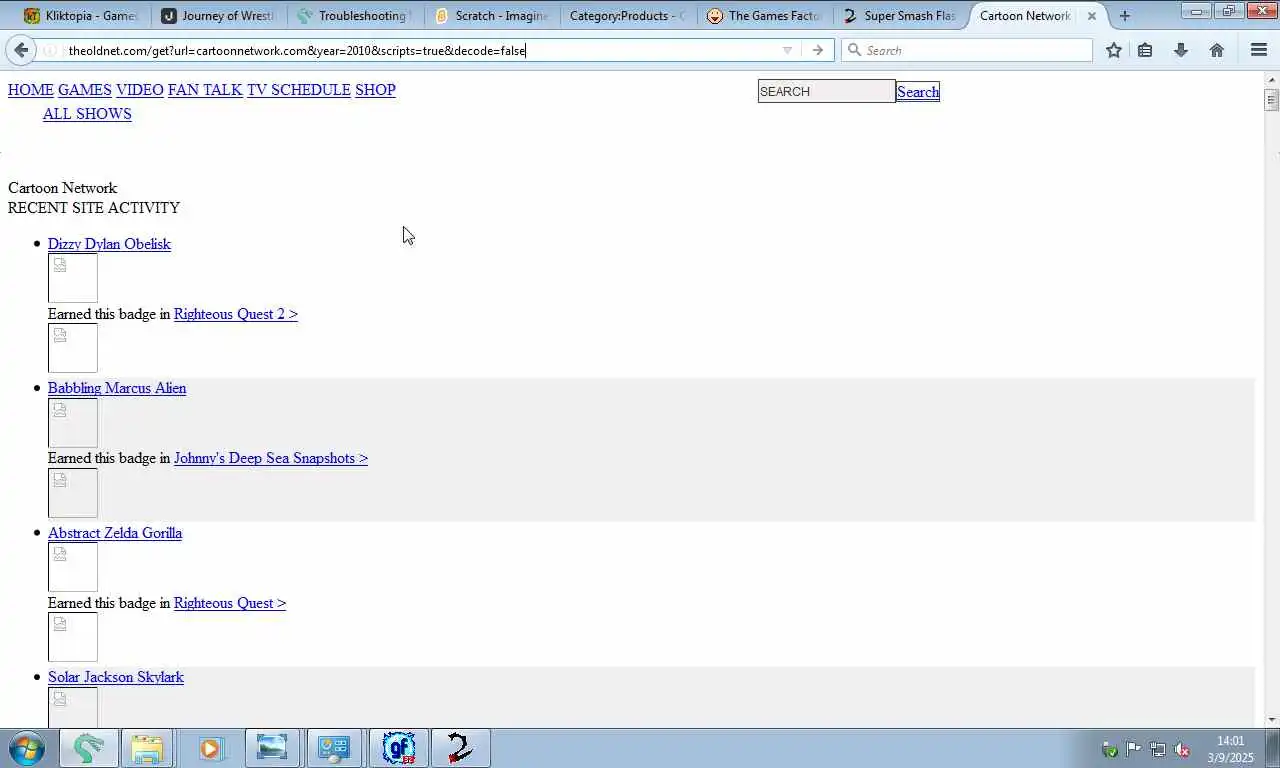Click the scroll-down arrow of the page scrollbar

[1272, 719]
